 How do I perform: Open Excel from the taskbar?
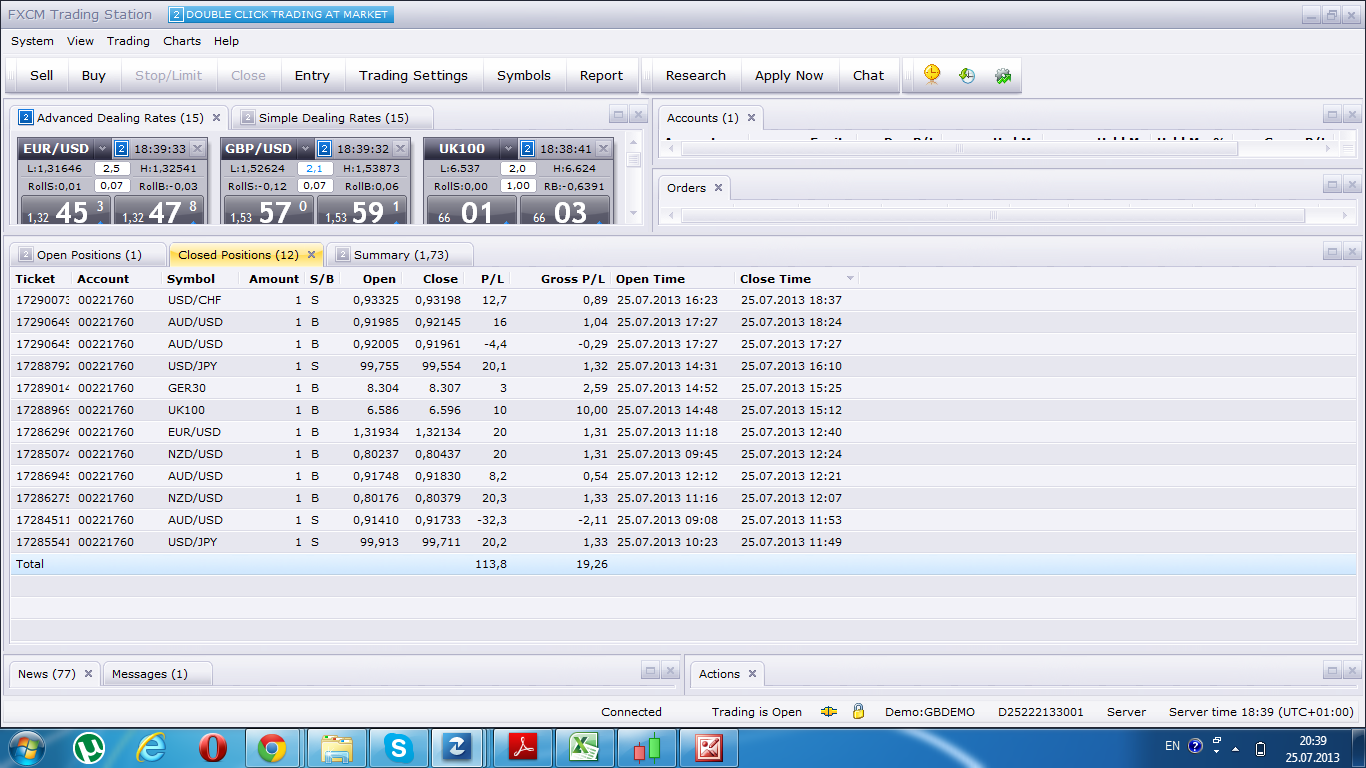pyautogui.click(x=585, y=747)
